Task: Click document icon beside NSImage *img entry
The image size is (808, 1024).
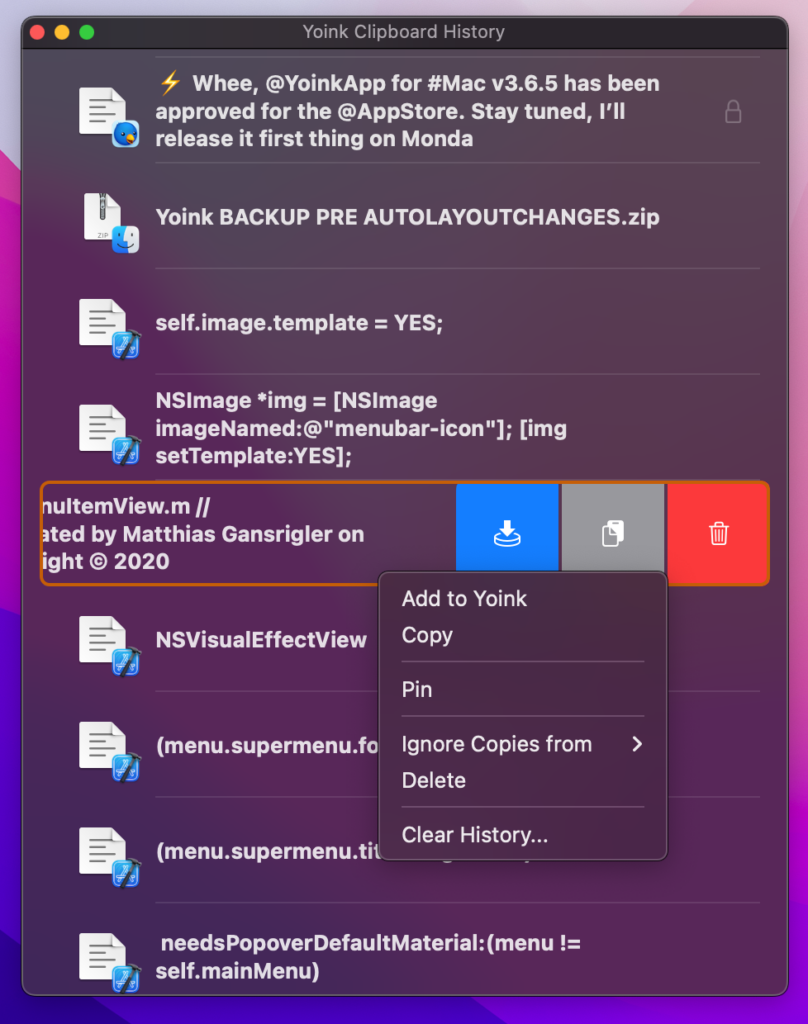Action: (x=108, y=434)
